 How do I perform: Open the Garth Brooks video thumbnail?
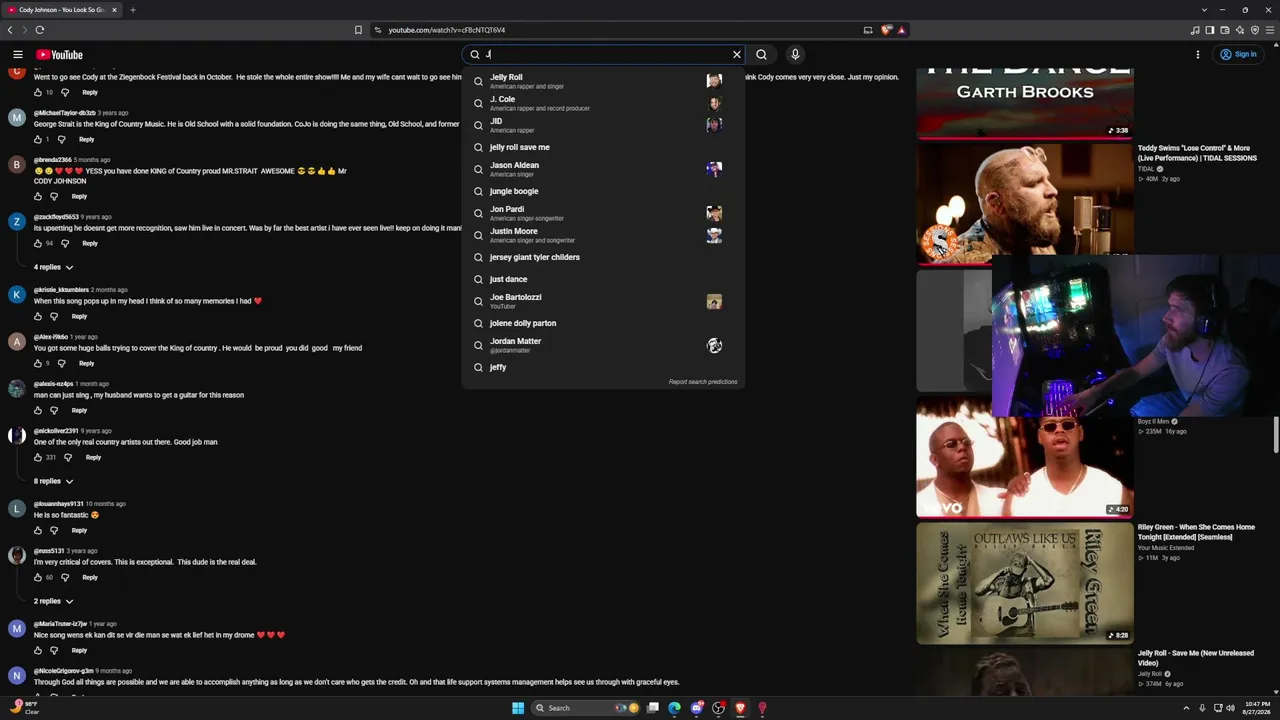pos(1025,103)
